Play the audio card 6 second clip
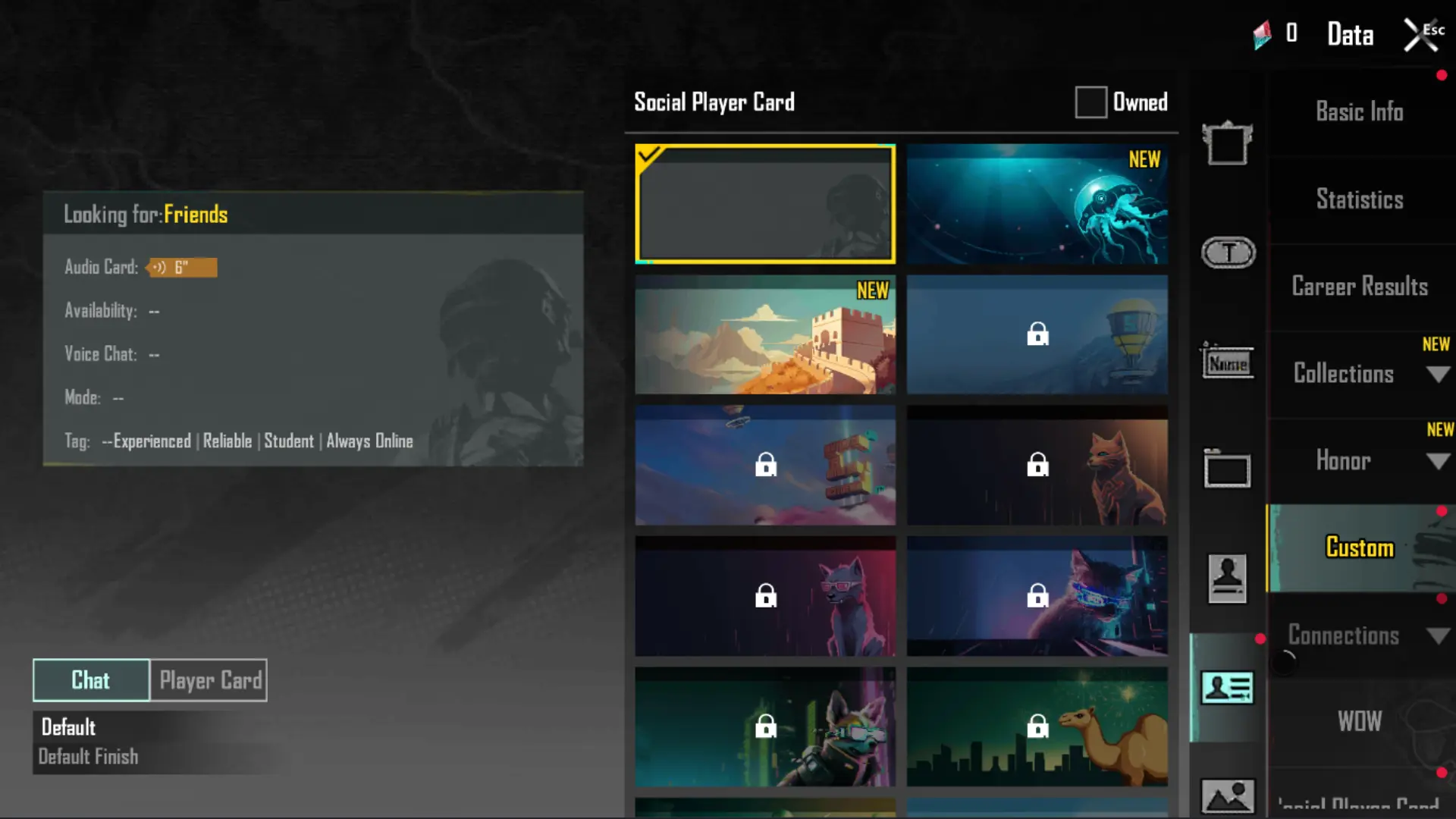Viewport: 1456px width, 819px height. tap(181, 267)
